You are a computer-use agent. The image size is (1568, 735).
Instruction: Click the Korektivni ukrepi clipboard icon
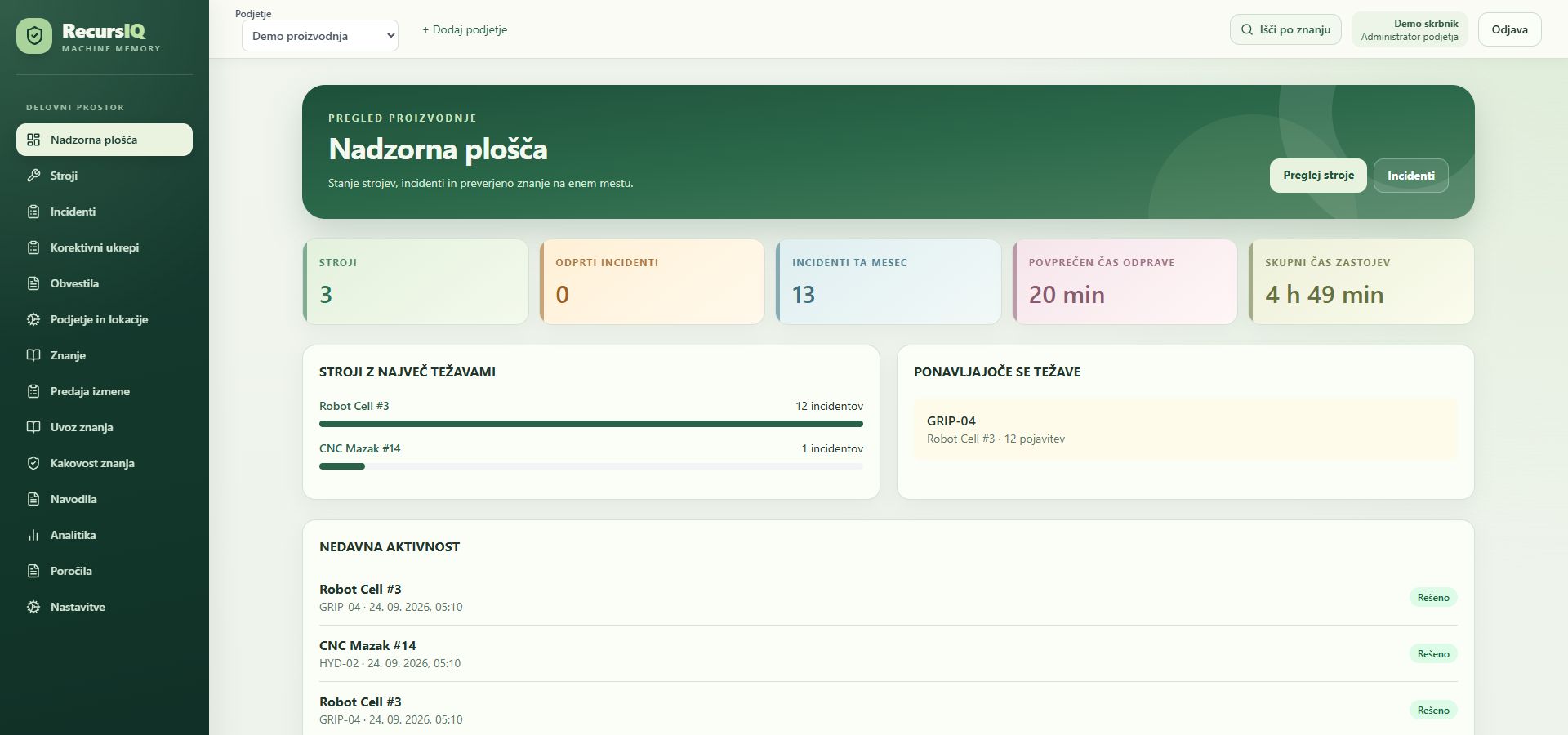point(33,247)
